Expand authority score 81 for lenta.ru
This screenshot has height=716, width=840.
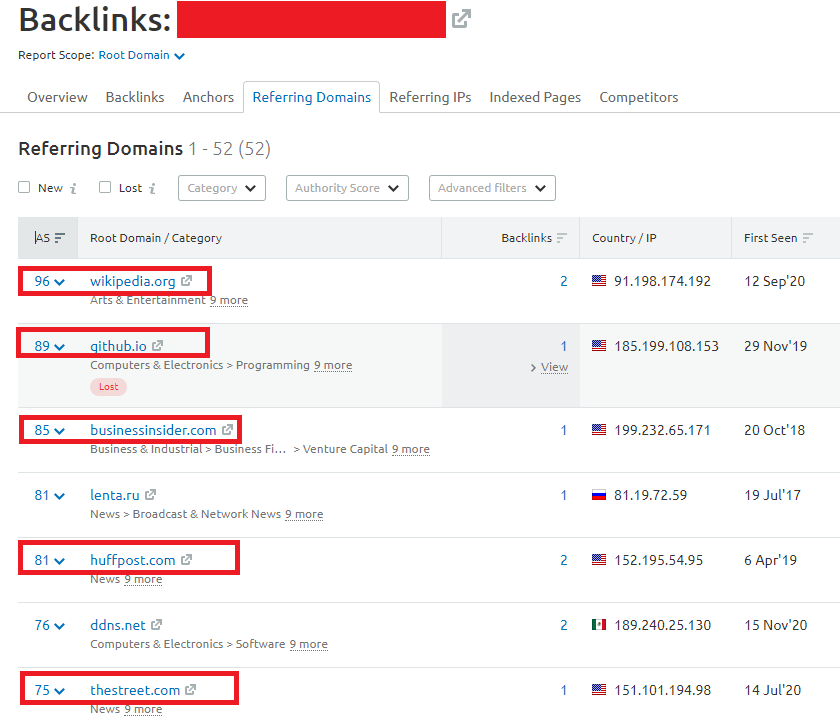point(49,495)
